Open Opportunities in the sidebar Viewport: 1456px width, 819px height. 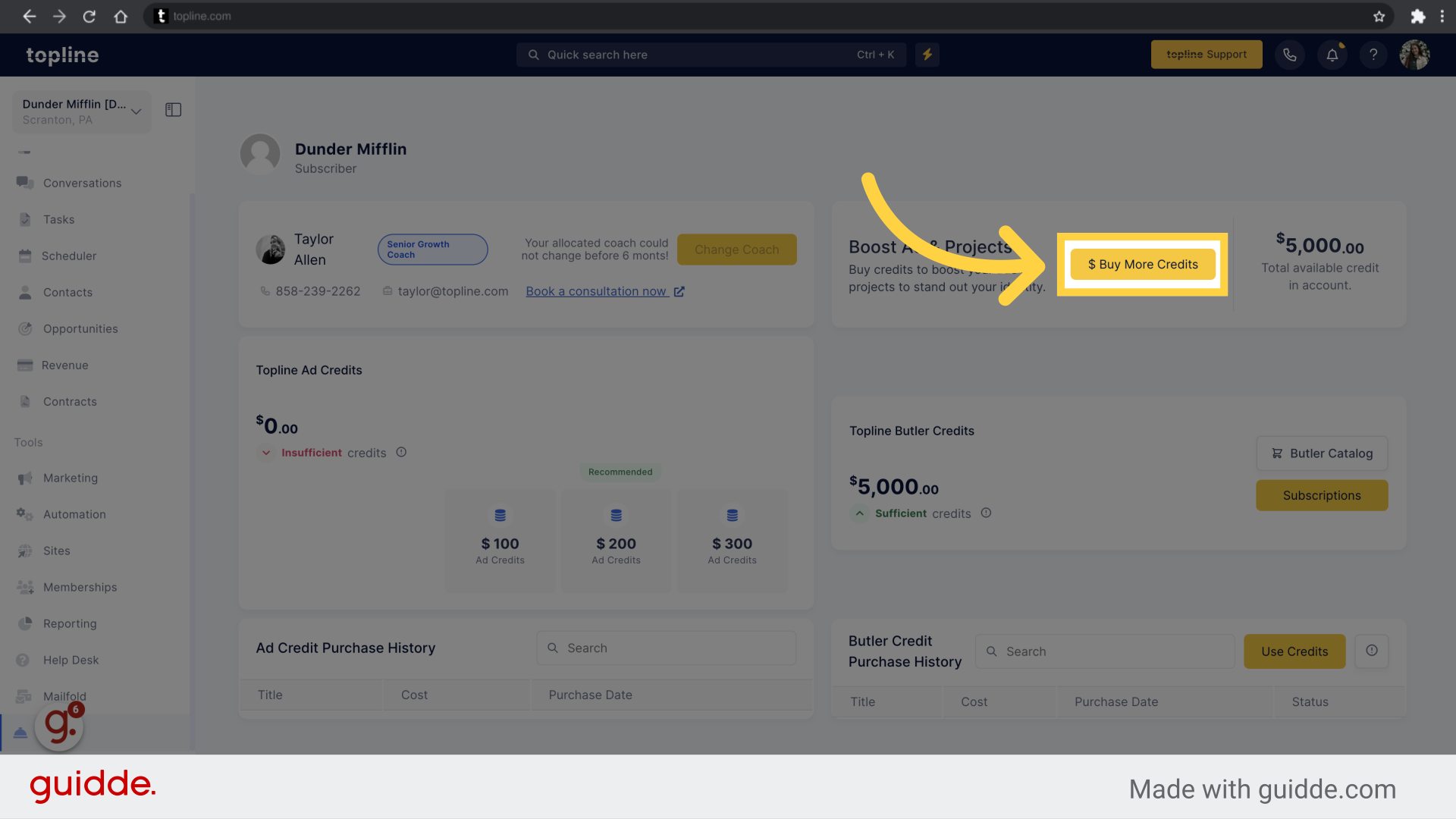click(80, 328)
